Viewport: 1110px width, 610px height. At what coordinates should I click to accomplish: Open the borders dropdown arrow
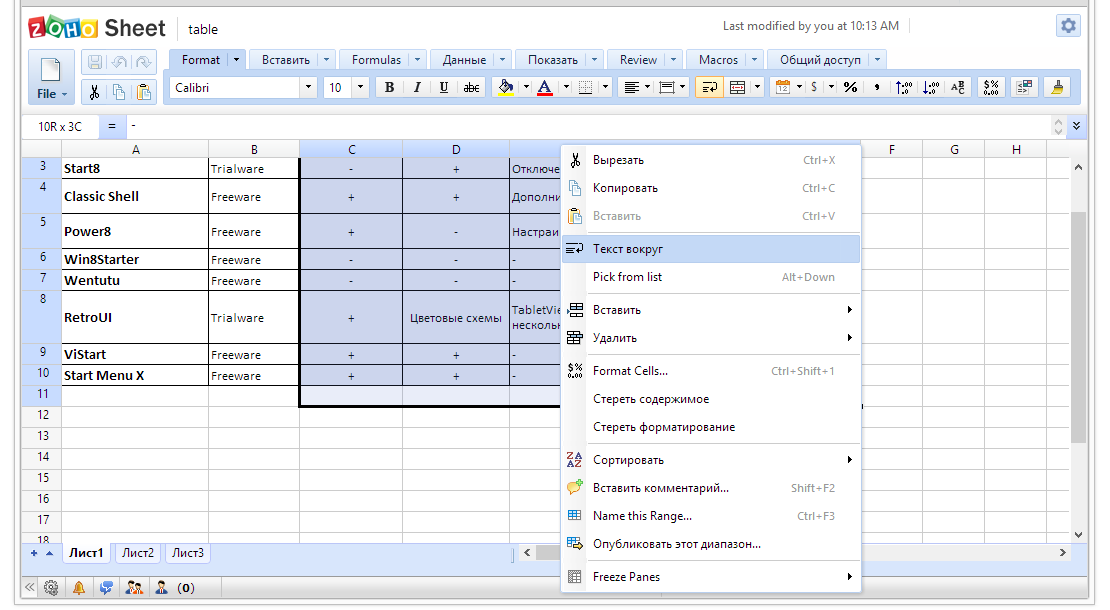pyautogui.click(x=605, y=87)
